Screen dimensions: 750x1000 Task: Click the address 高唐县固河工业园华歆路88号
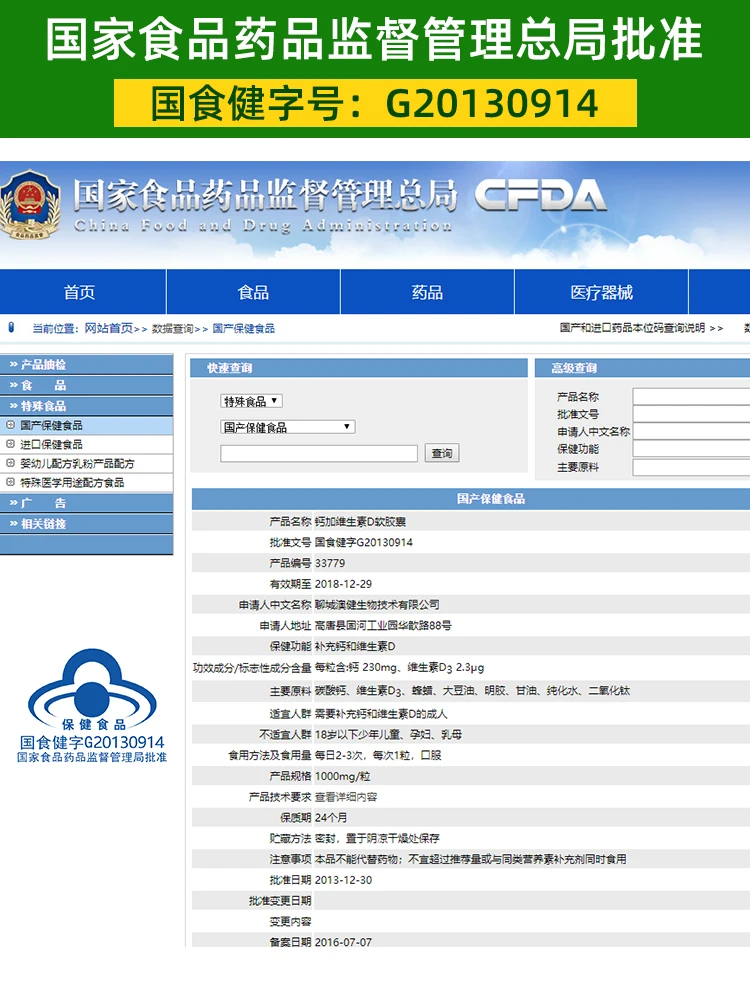tap(383, 626)
